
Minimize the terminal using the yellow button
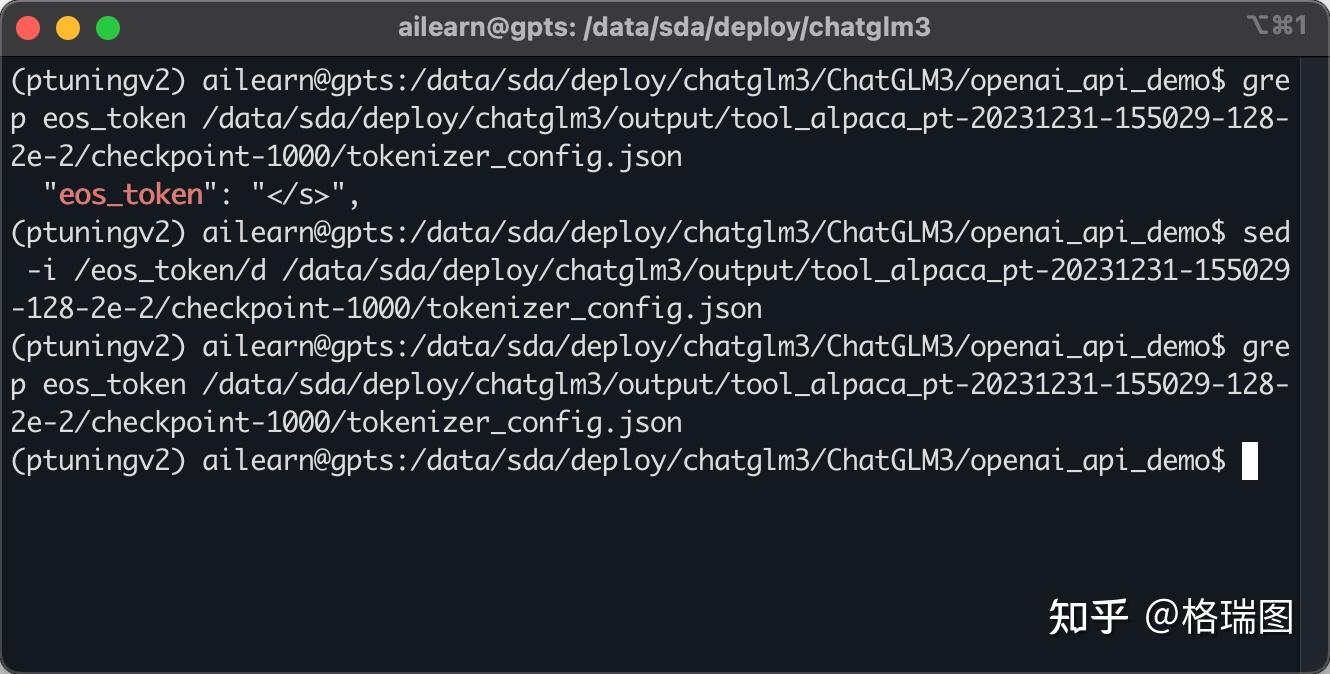pos(68,28)
